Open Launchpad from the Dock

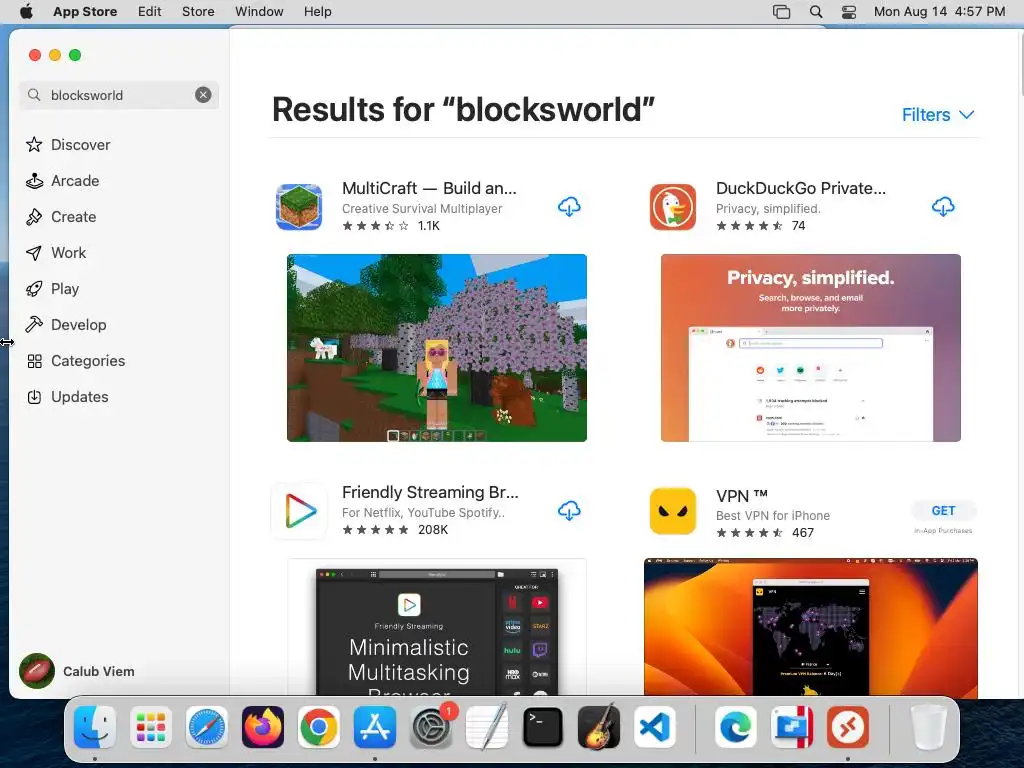pyautogui.click(x=151, y=727)
